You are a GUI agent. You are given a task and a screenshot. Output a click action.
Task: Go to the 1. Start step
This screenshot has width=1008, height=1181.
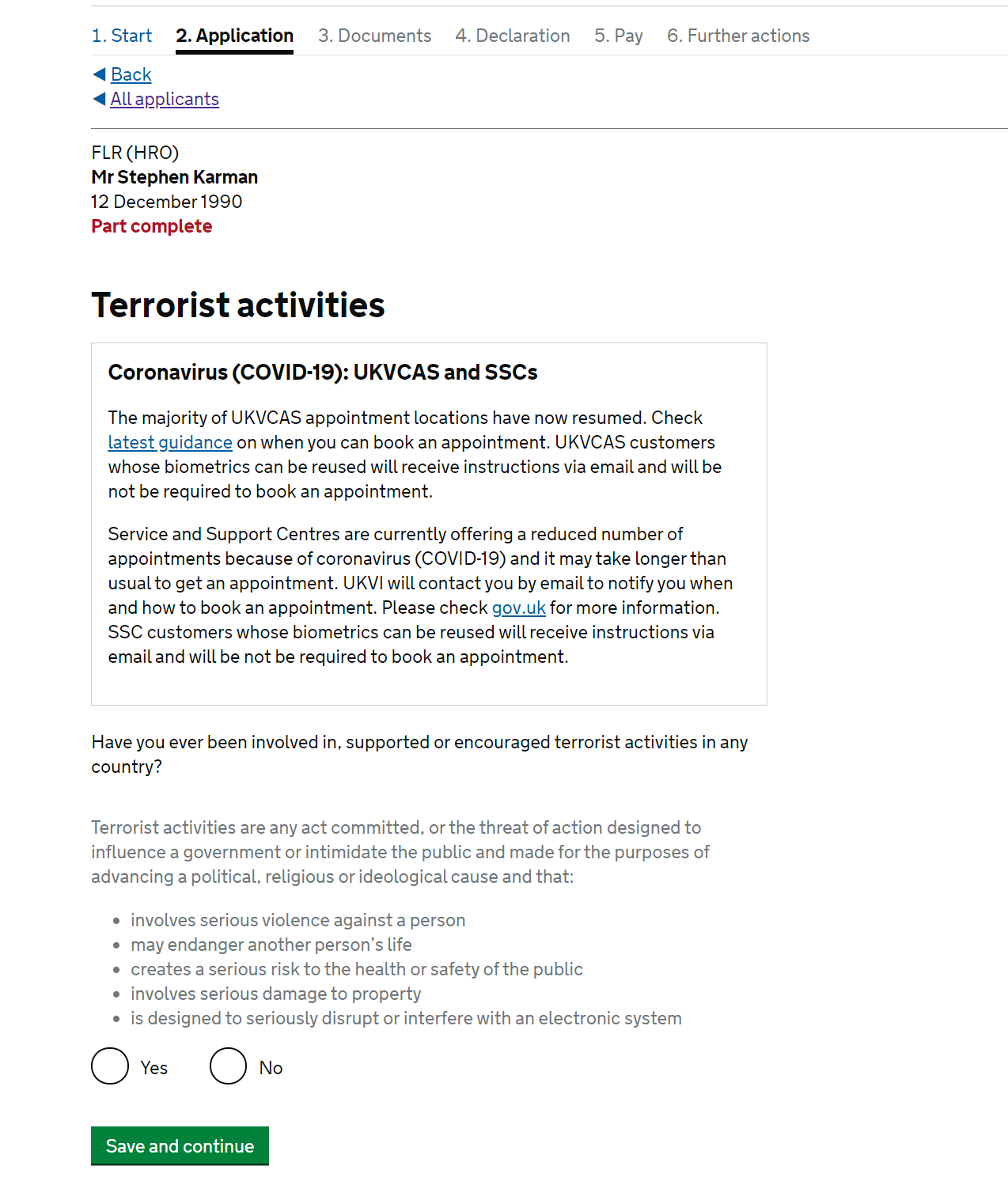(122, 36)
